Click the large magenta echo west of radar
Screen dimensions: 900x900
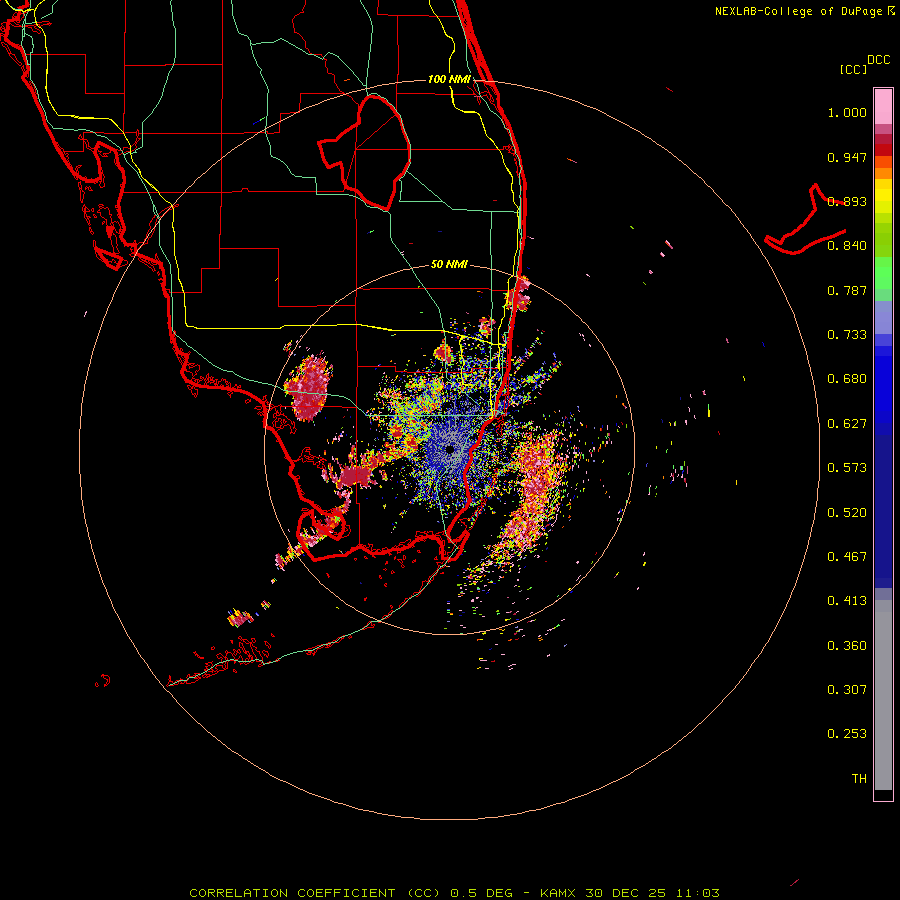pyautogui.click(x=309, y=387)
